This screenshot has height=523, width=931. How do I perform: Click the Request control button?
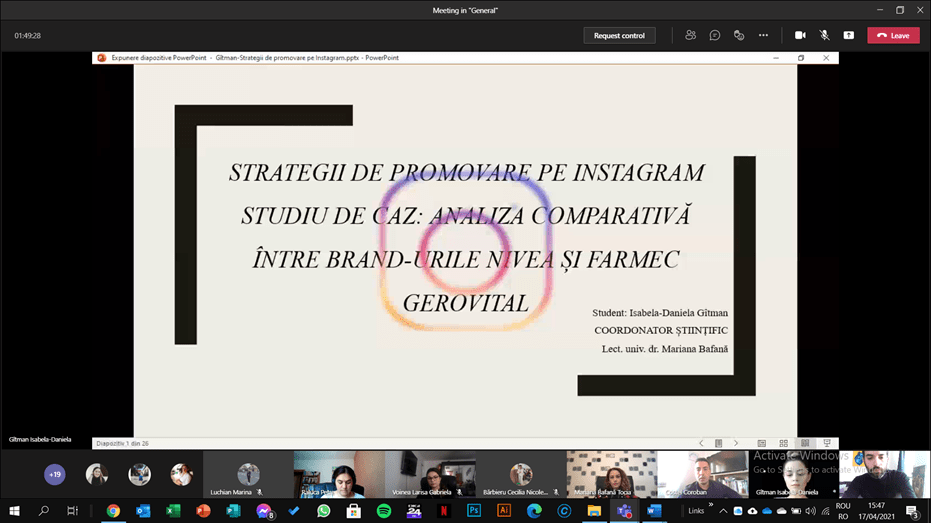click(x=619, y=35)
